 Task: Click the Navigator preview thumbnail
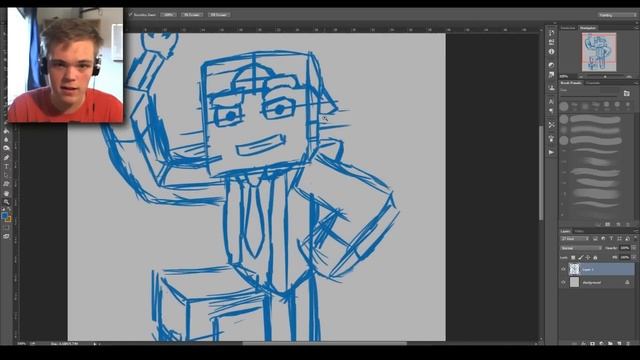pos(599,52)
